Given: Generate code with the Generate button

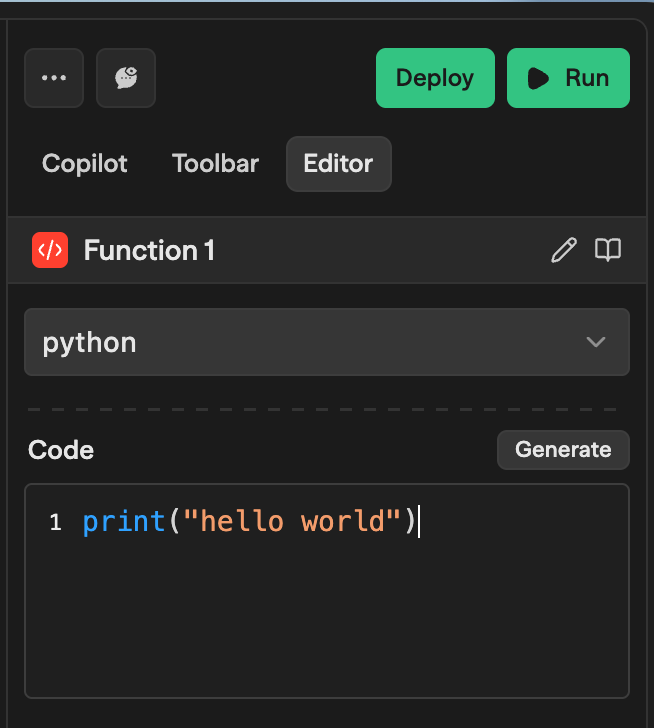Looking at the screenshot, I should 563,450.
